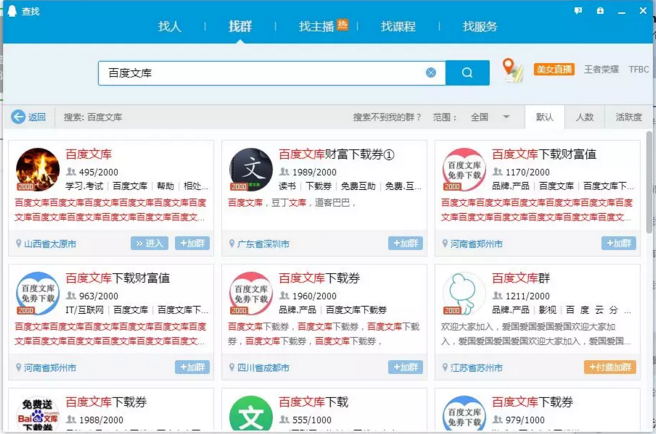The width and height of the screenshot is (656, 434).
Task: Click the 江苏省苏州市 location text
Action: [x=477, y=367]
